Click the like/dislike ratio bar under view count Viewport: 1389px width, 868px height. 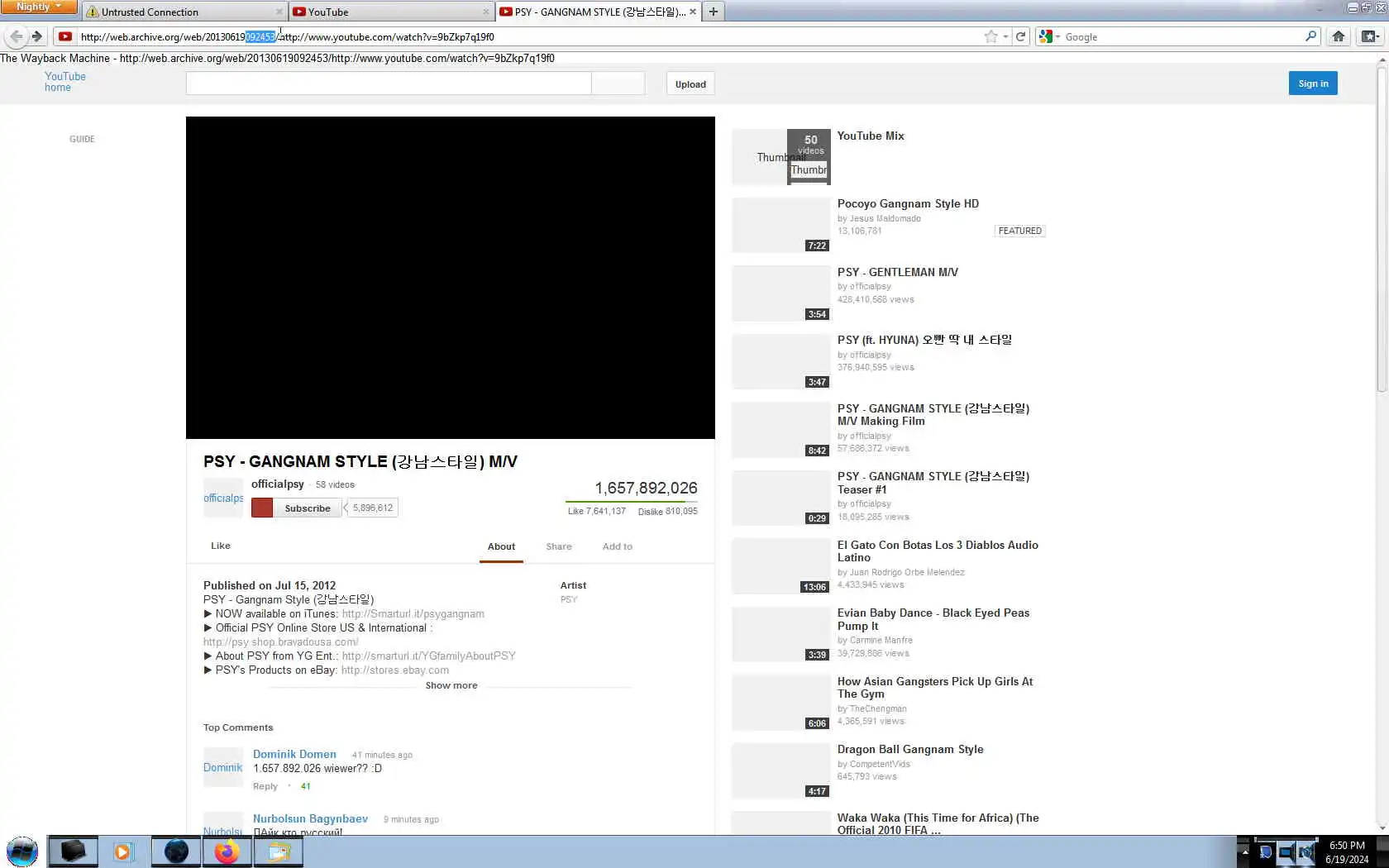click(632, 502)
